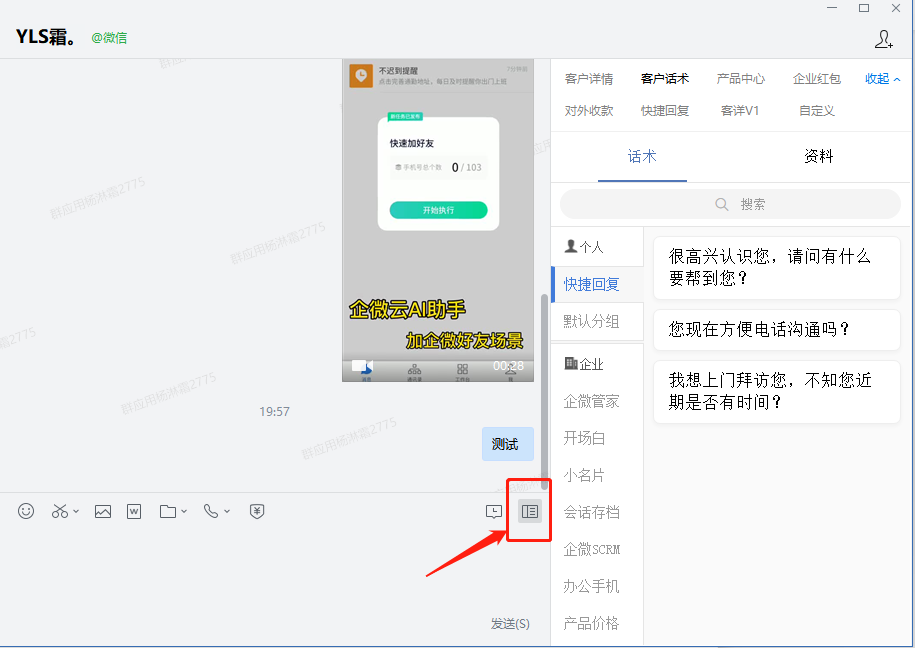This screenshot has height=648, width=915.
Task: Open the screenshot options dropdown arrow
Action: pyautogui.click(x=76, y=511)
